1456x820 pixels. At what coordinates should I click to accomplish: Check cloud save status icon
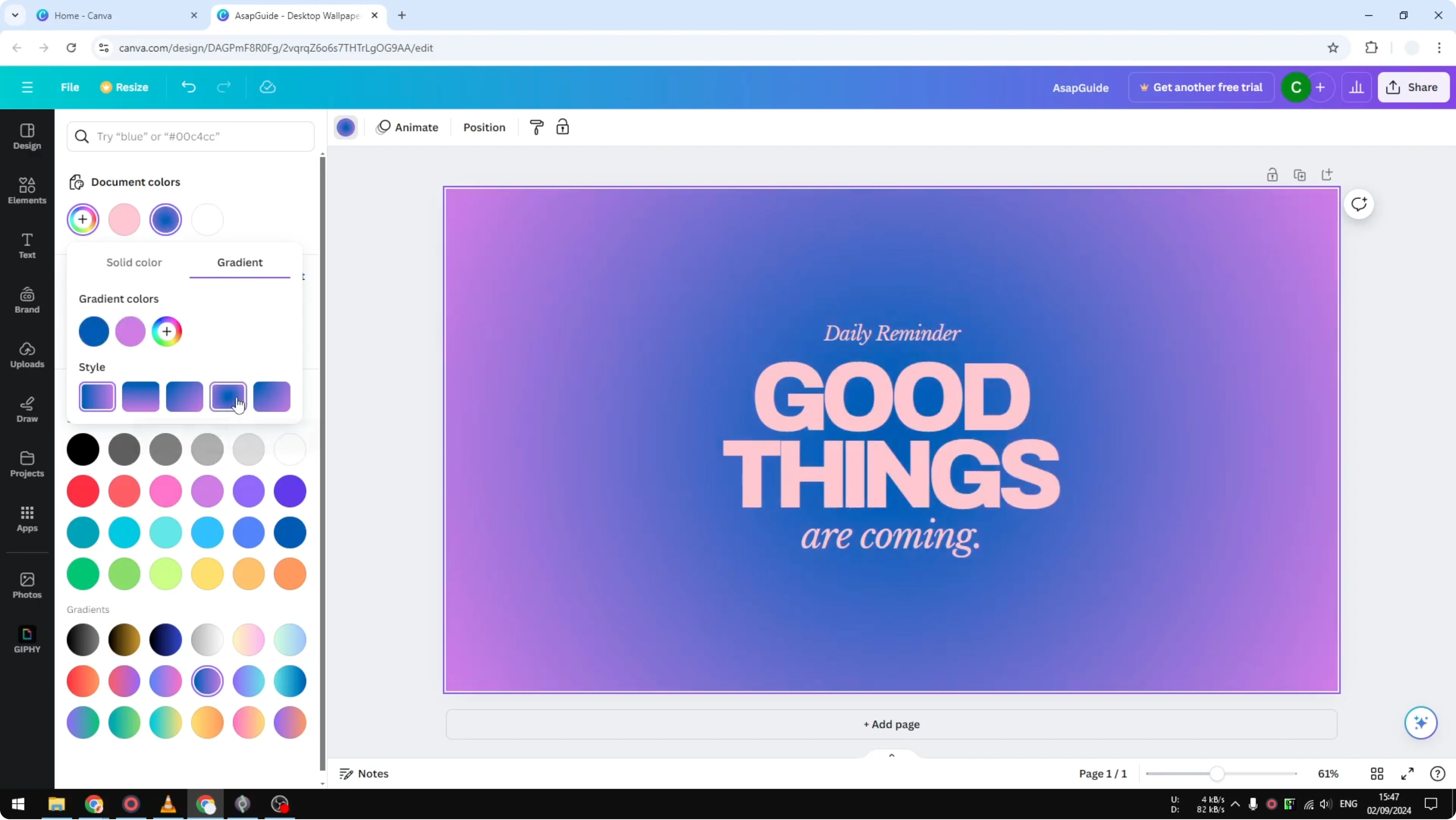(x=267, y=87)
